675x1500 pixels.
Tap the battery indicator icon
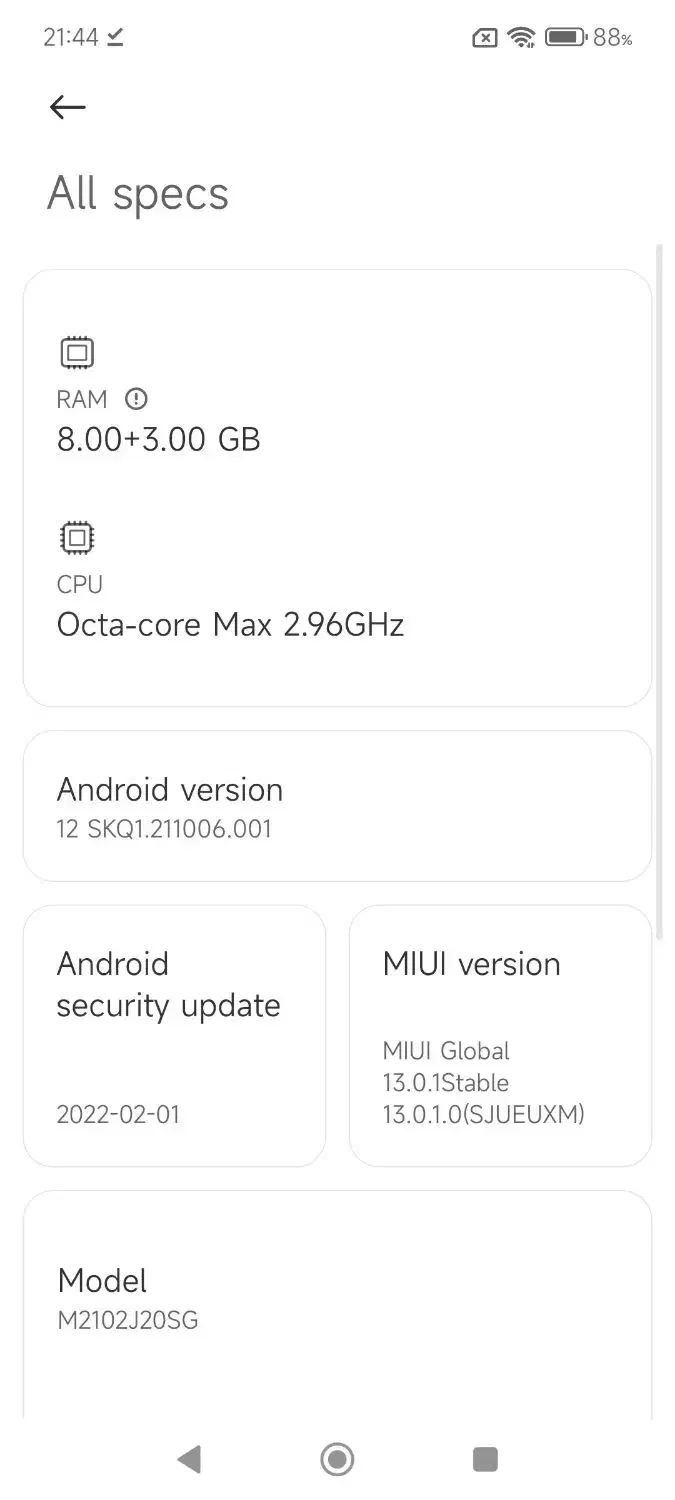pos(565,37)
